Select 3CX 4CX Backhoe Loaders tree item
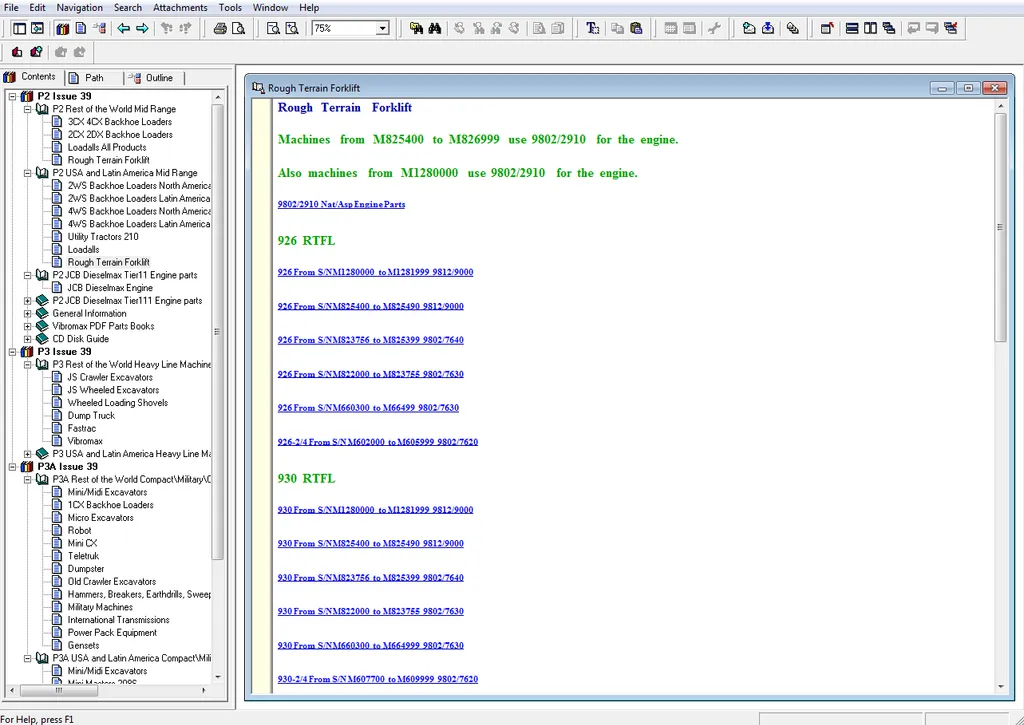The width and height of the screenshot is (1024, 725). point(120,122)
